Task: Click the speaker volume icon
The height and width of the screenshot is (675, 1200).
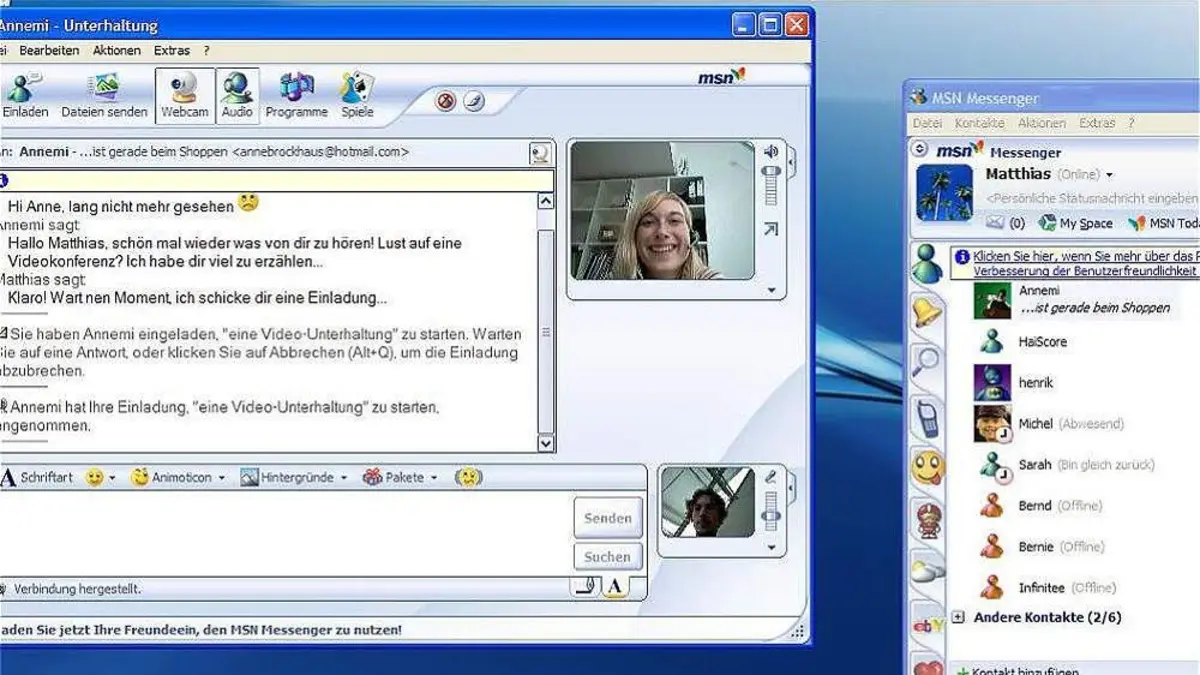Action: [770, 152]
